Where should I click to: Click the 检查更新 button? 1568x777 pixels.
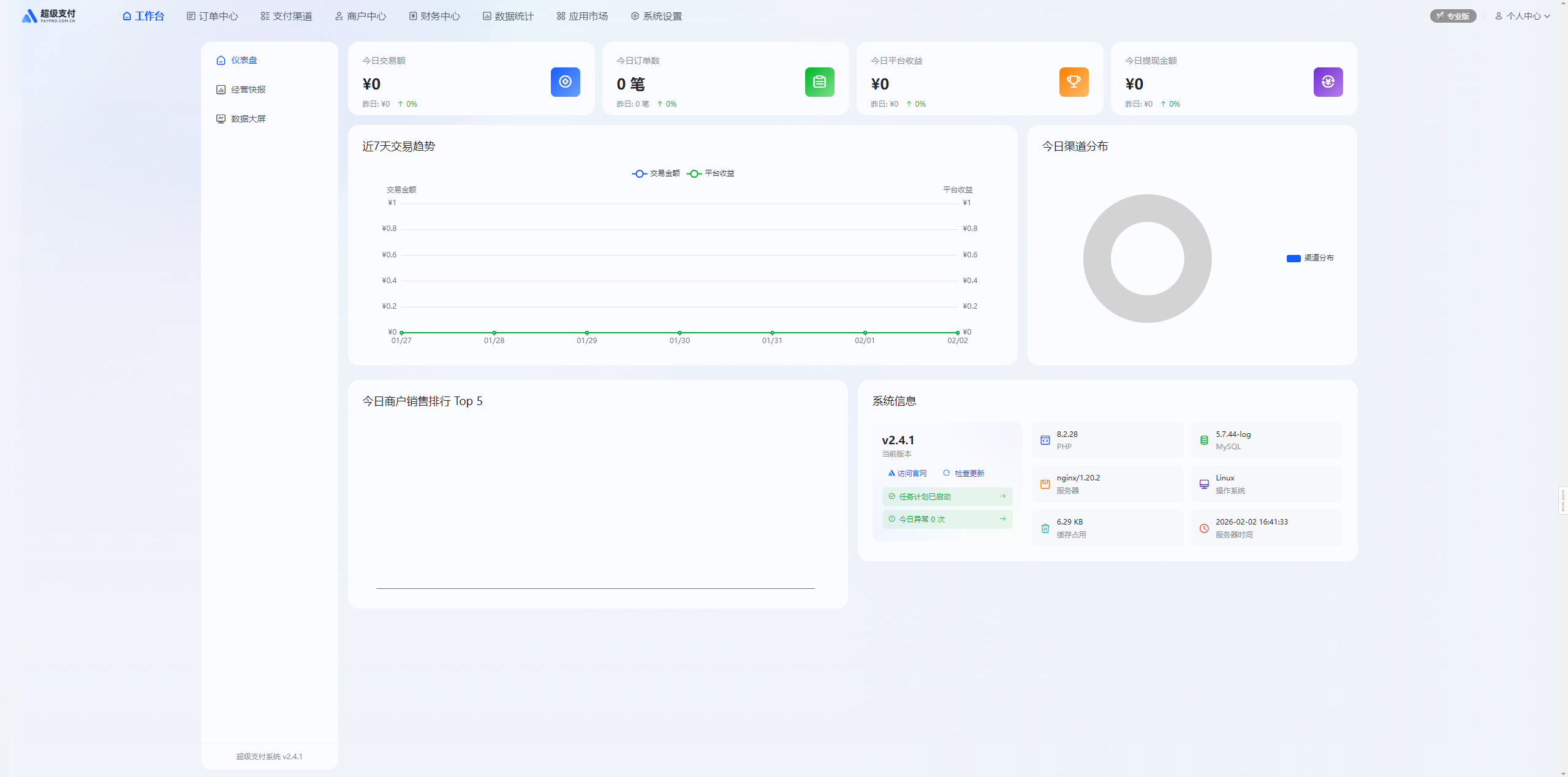[x=964, y=473]
